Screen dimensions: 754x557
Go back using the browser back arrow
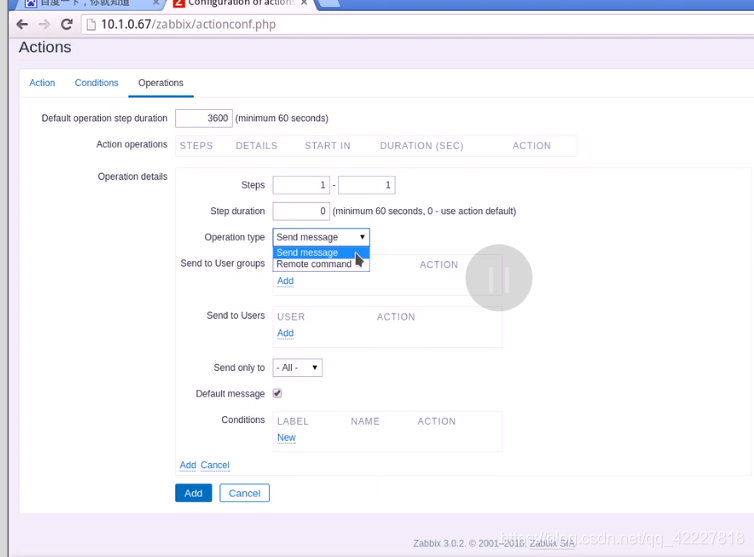[x=22, y=25]
